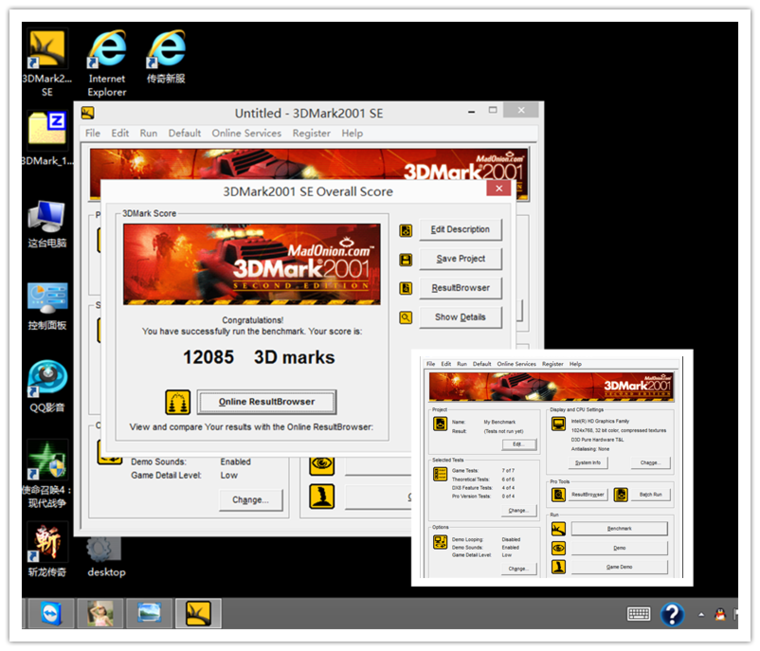The image size is (760, 651).
Task: Click the Show Details button
Action: pos(460,317)
